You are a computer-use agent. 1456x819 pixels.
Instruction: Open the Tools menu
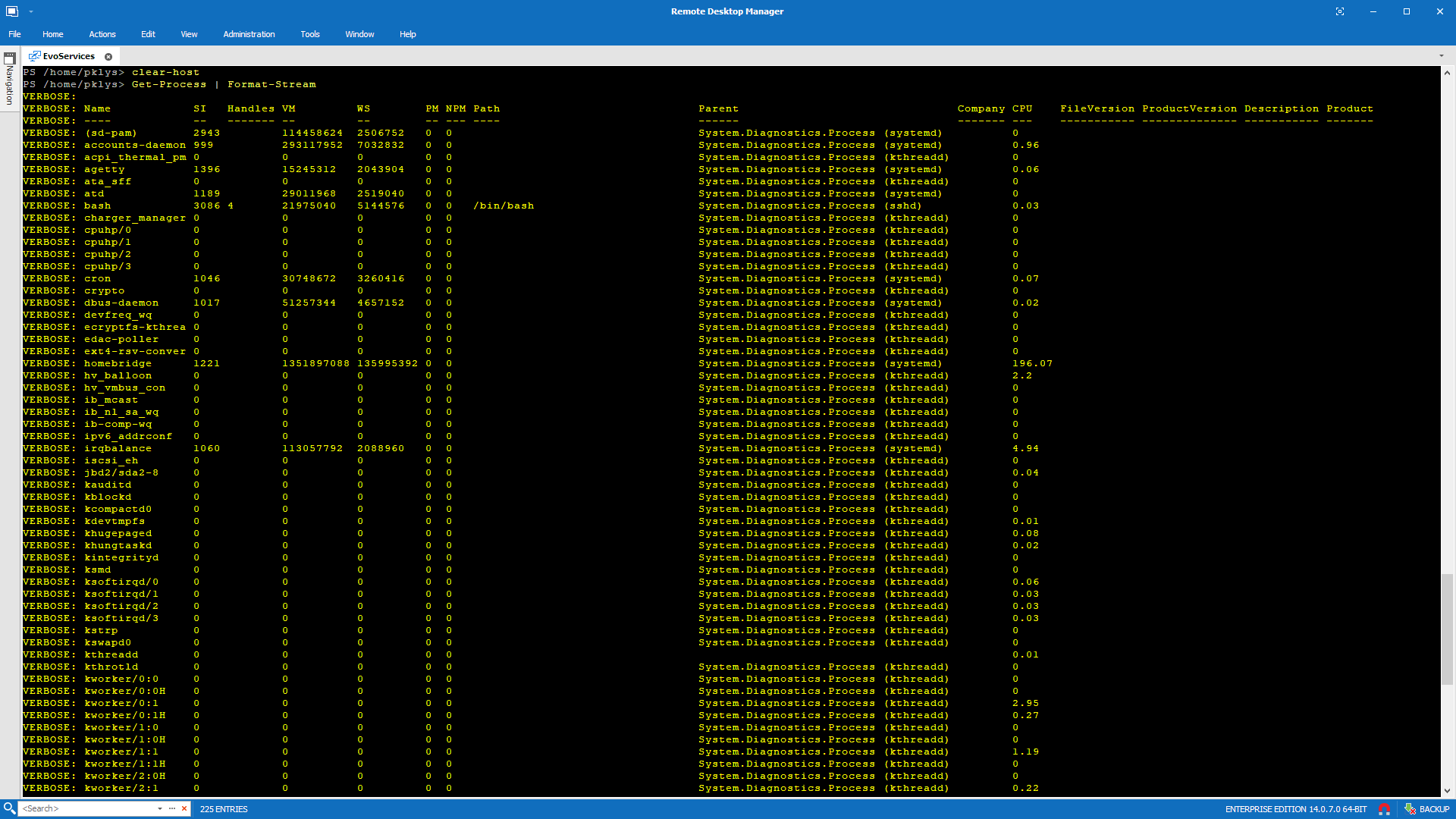coord(309,34)
